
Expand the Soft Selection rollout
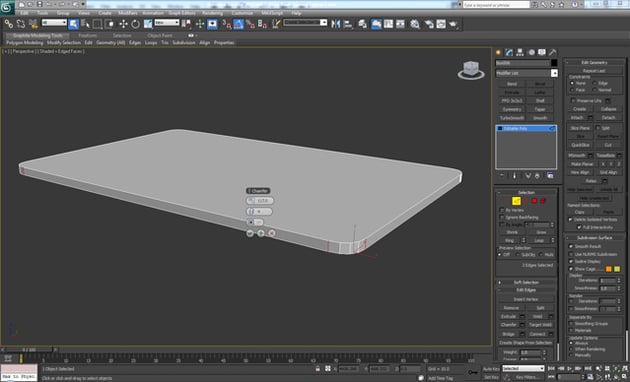(526, 282)
